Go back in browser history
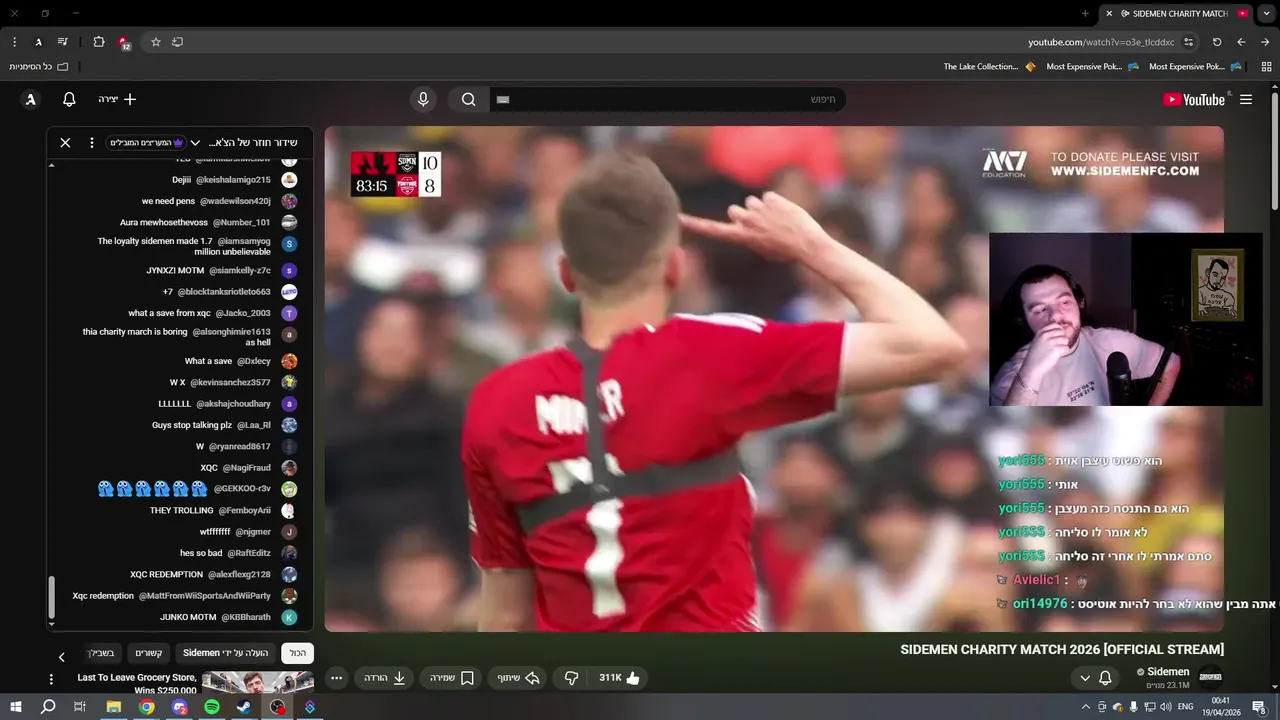 click(1241, 42)
